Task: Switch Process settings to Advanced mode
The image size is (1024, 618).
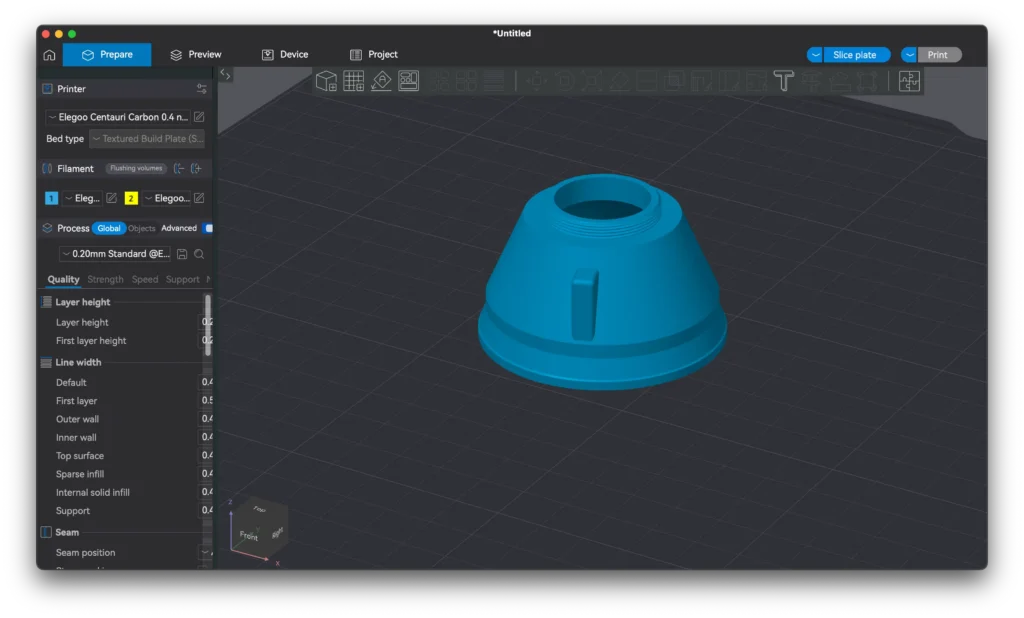Action: (x=179, y=228)
